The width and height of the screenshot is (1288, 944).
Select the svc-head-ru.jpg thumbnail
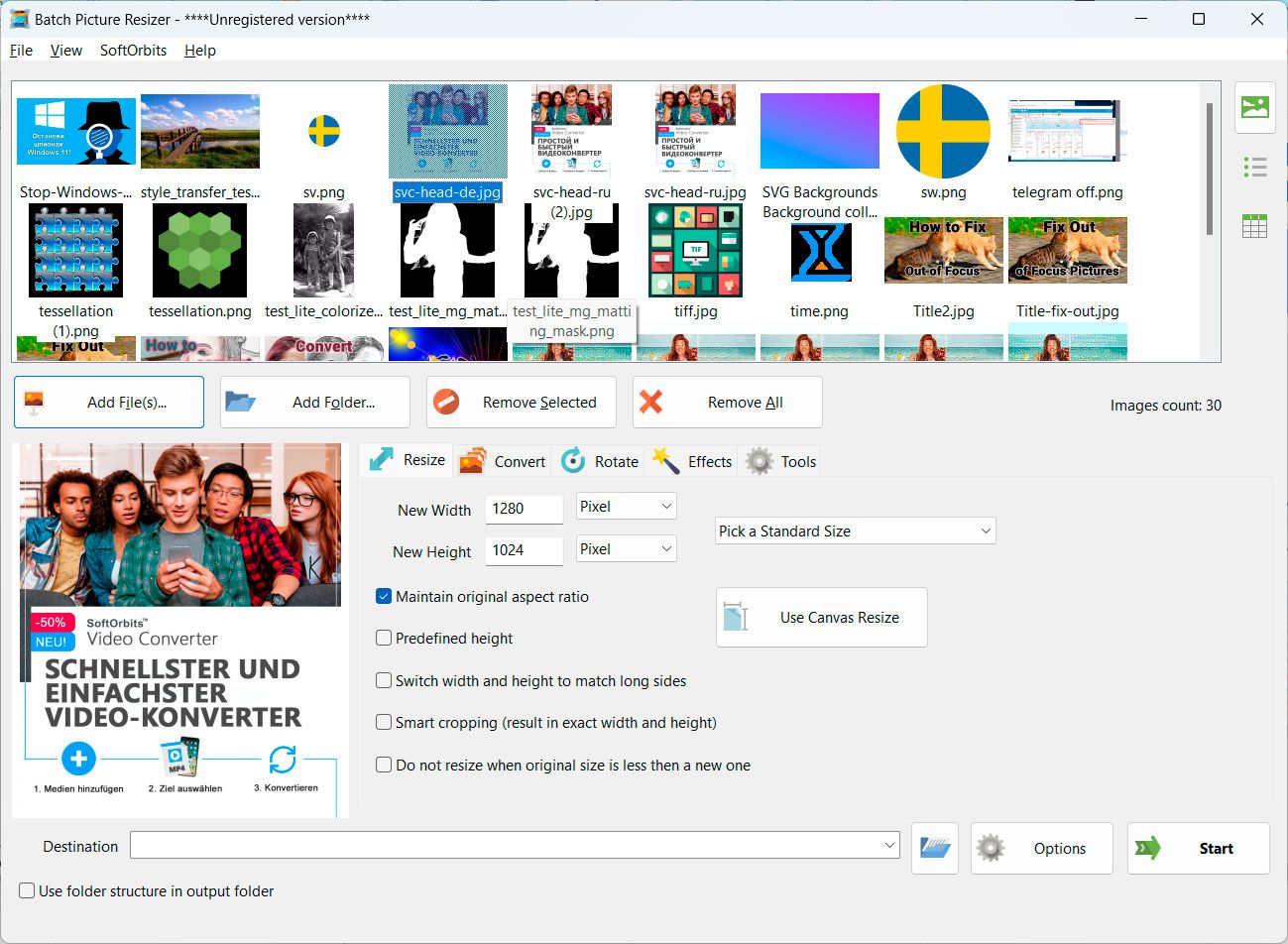[x=695, y=131]
